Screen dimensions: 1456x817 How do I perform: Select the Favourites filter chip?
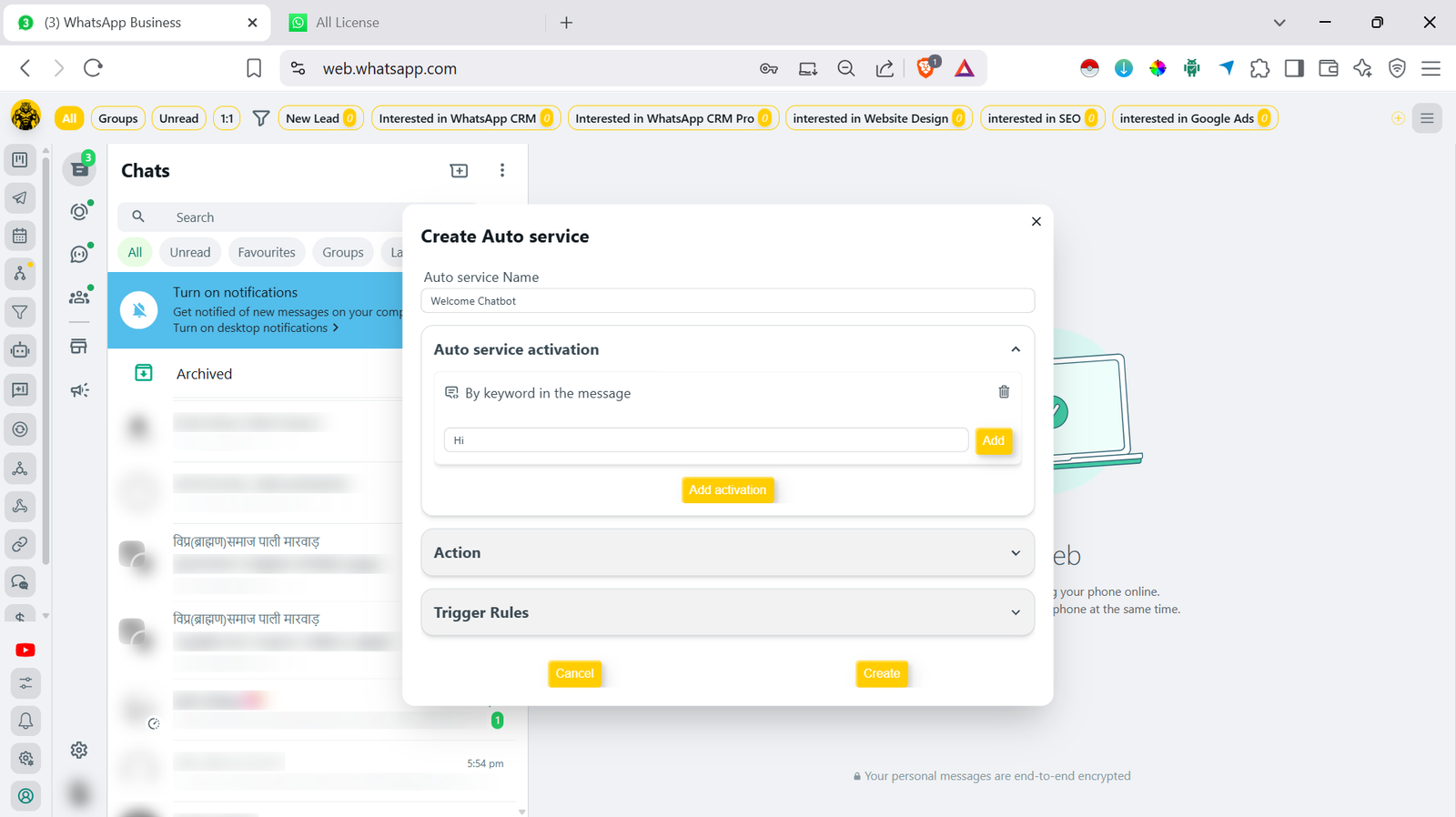[x=267, y=253]
